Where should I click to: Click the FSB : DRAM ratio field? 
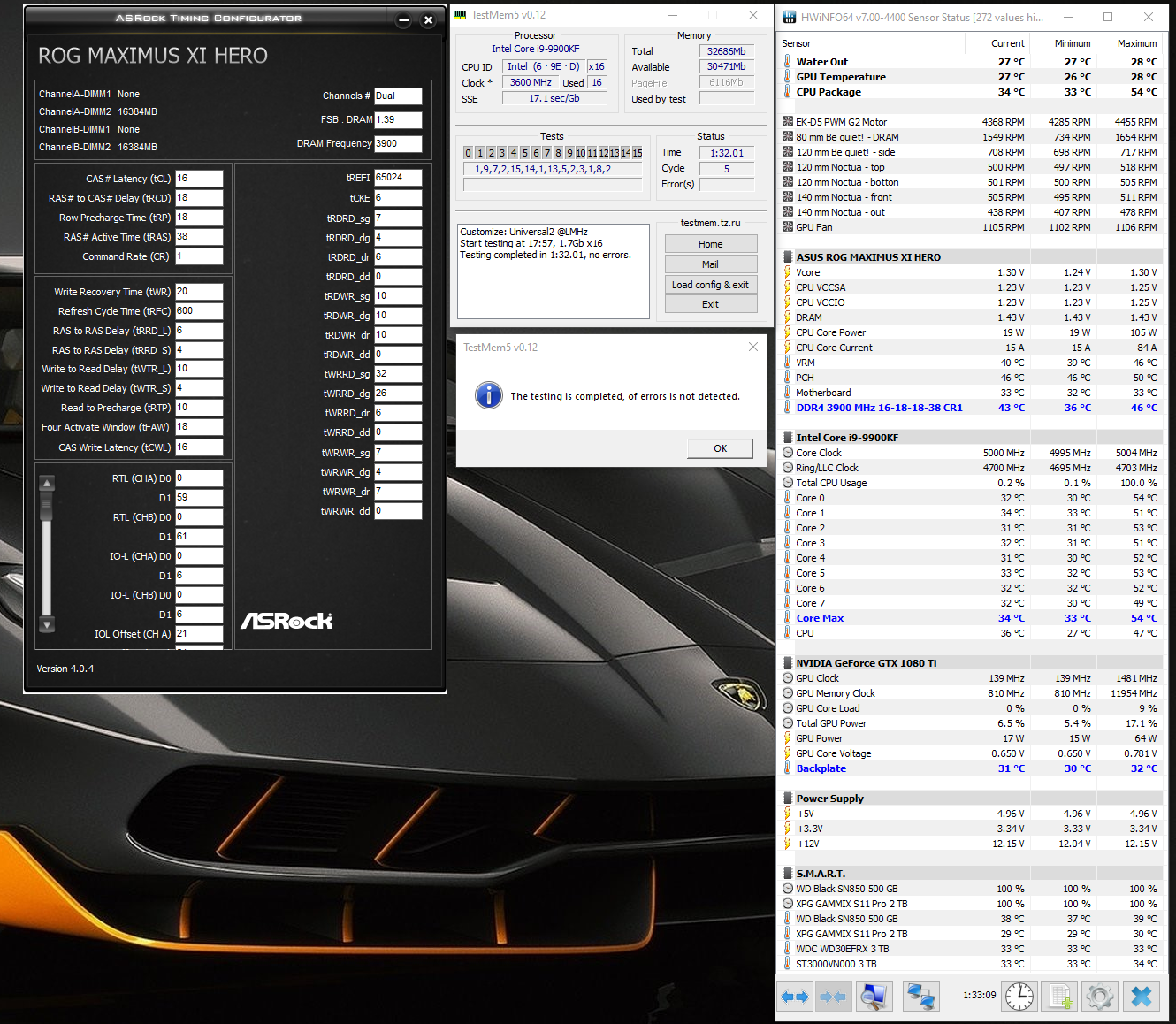click(x=398, y=119)
